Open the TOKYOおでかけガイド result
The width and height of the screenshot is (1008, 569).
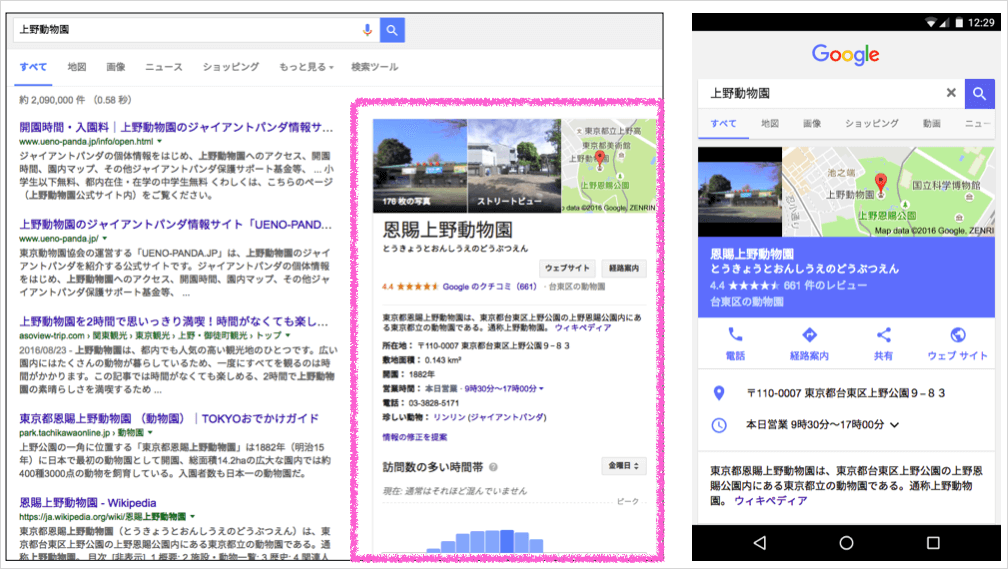tap(169, 419)
